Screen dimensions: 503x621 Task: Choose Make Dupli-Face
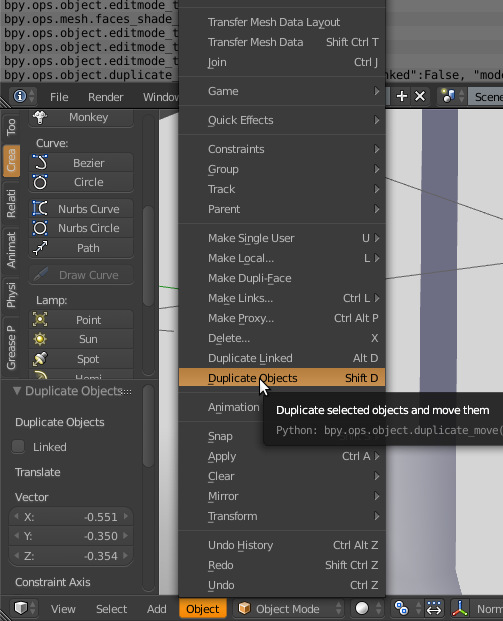click(282, 278)
